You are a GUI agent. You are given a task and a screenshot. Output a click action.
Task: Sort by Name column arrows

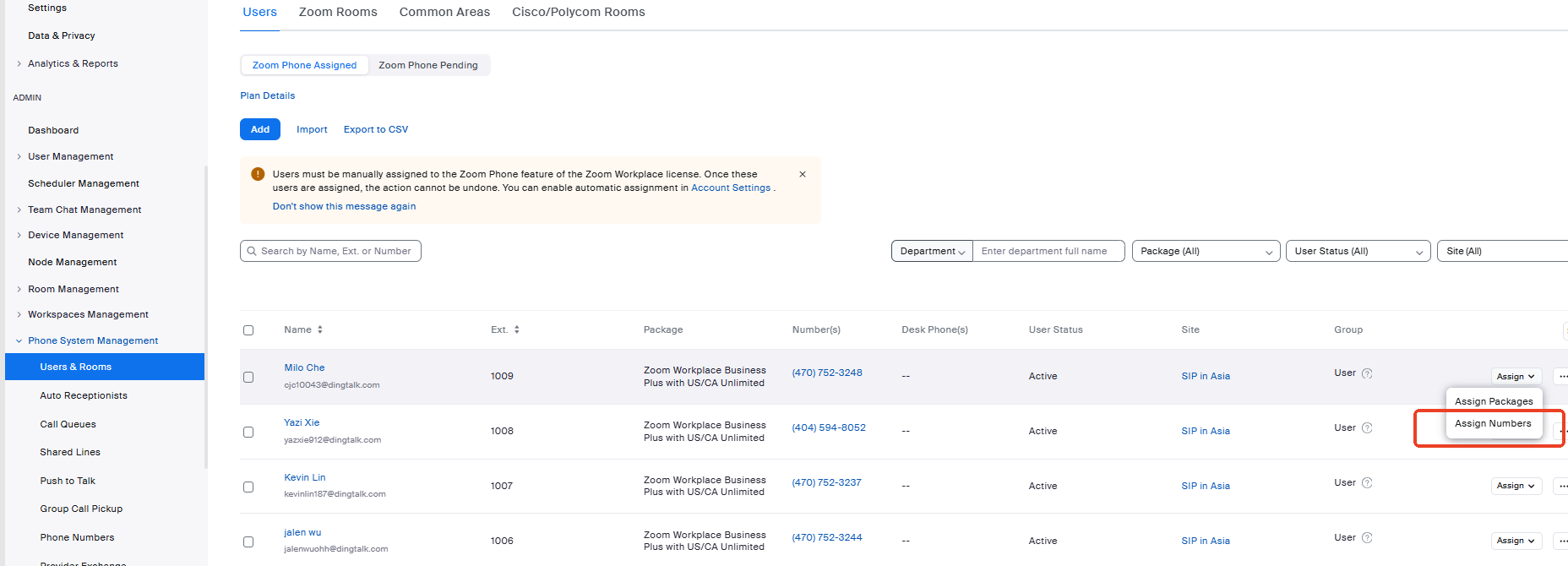(320, 329)
